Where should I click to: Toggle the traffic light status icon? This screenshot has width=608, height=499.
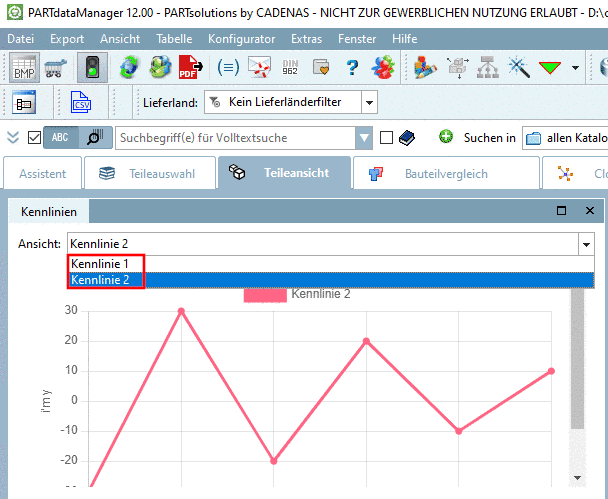pos(92,67)
